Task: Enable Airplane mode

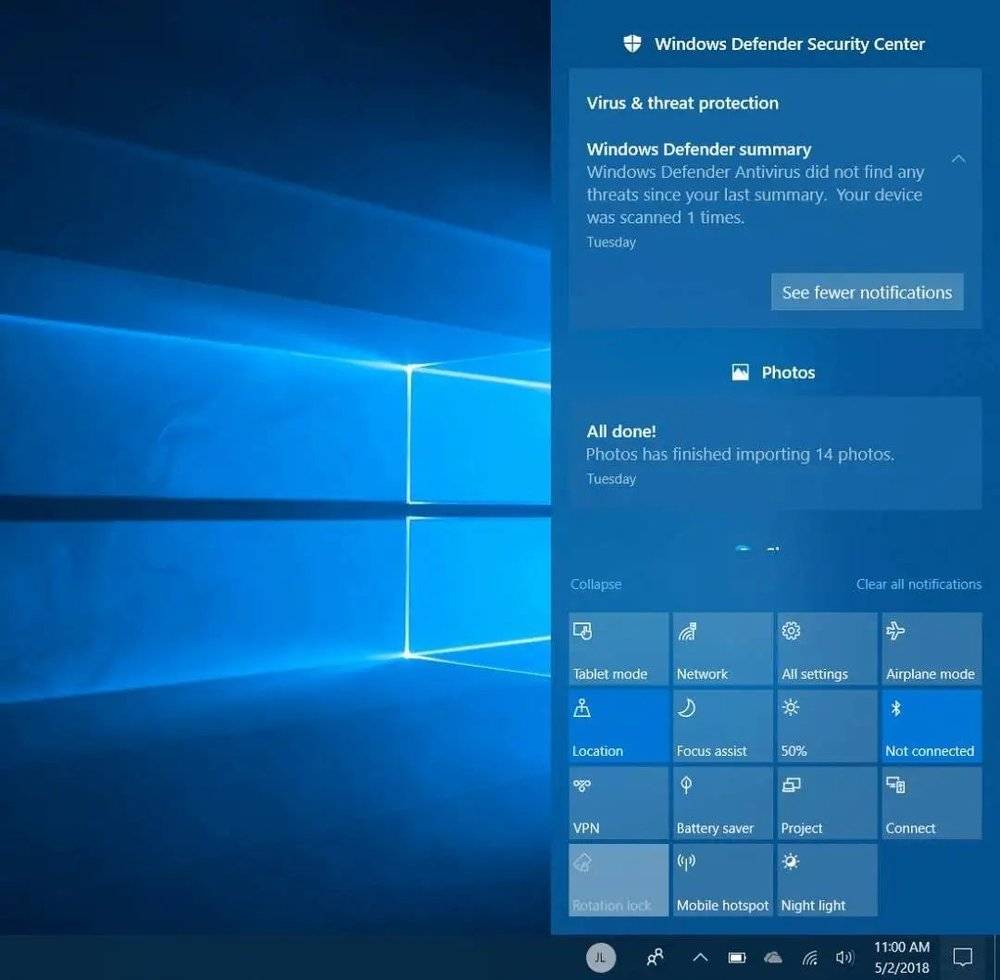Action: (x=931, y=649)
